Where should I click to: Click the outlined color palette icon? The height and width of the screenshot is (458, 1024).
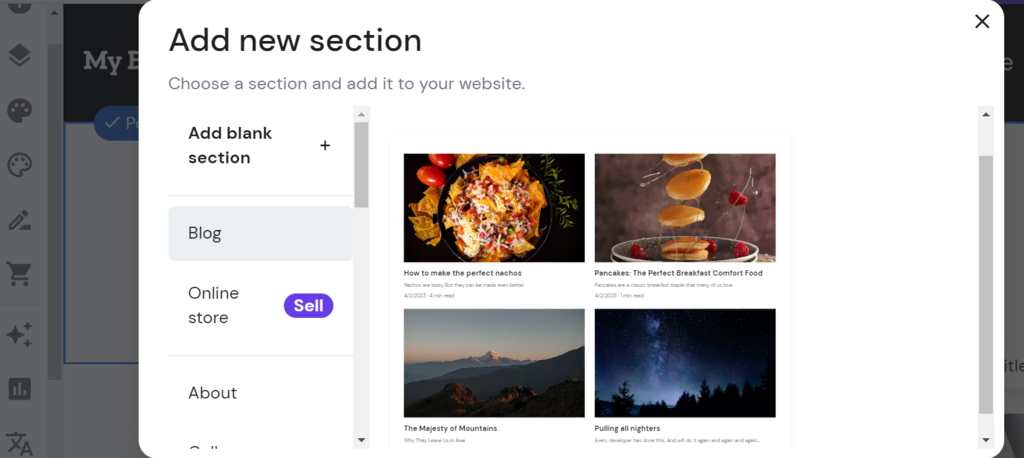pos(19,165)
